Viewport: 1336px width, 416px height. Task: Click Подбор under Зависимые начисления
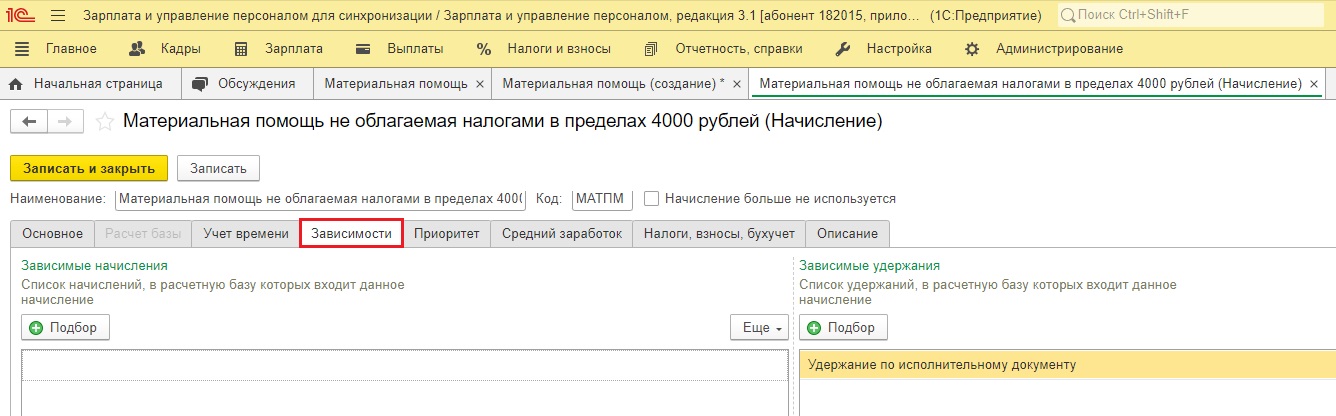65,327
